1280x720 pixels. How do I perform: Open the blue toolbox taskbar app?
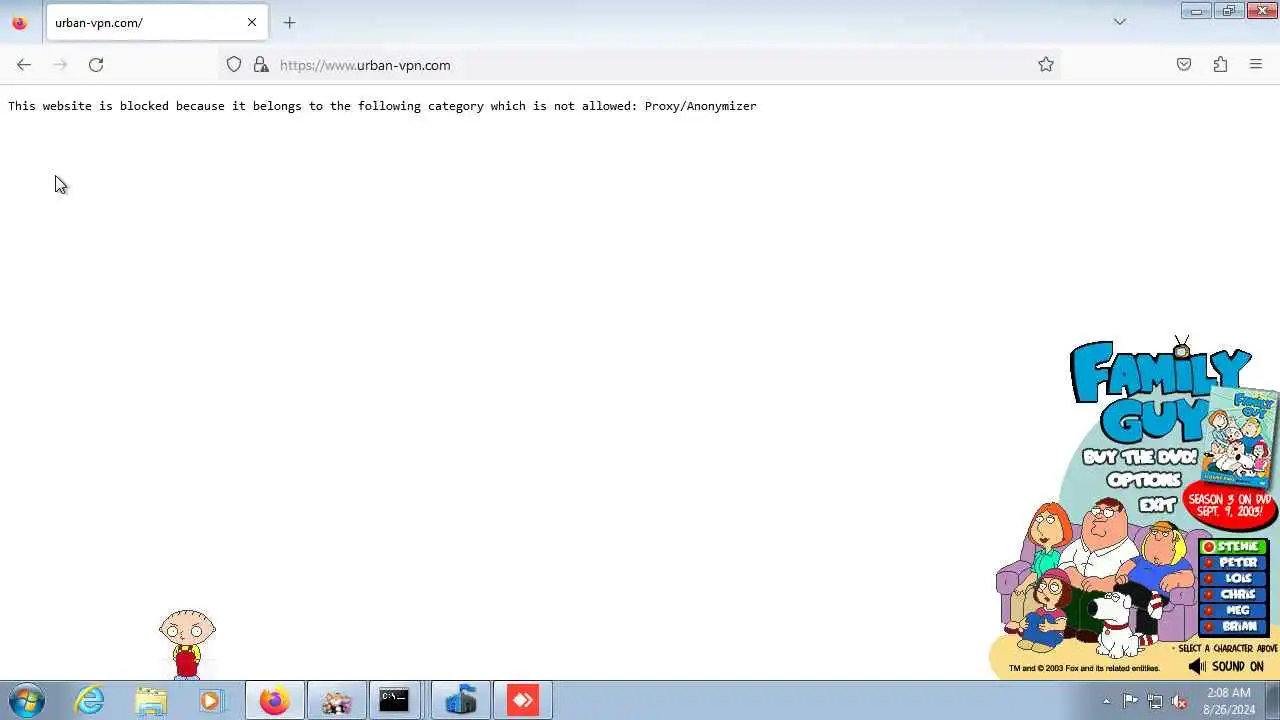click(x=460, y=701)
